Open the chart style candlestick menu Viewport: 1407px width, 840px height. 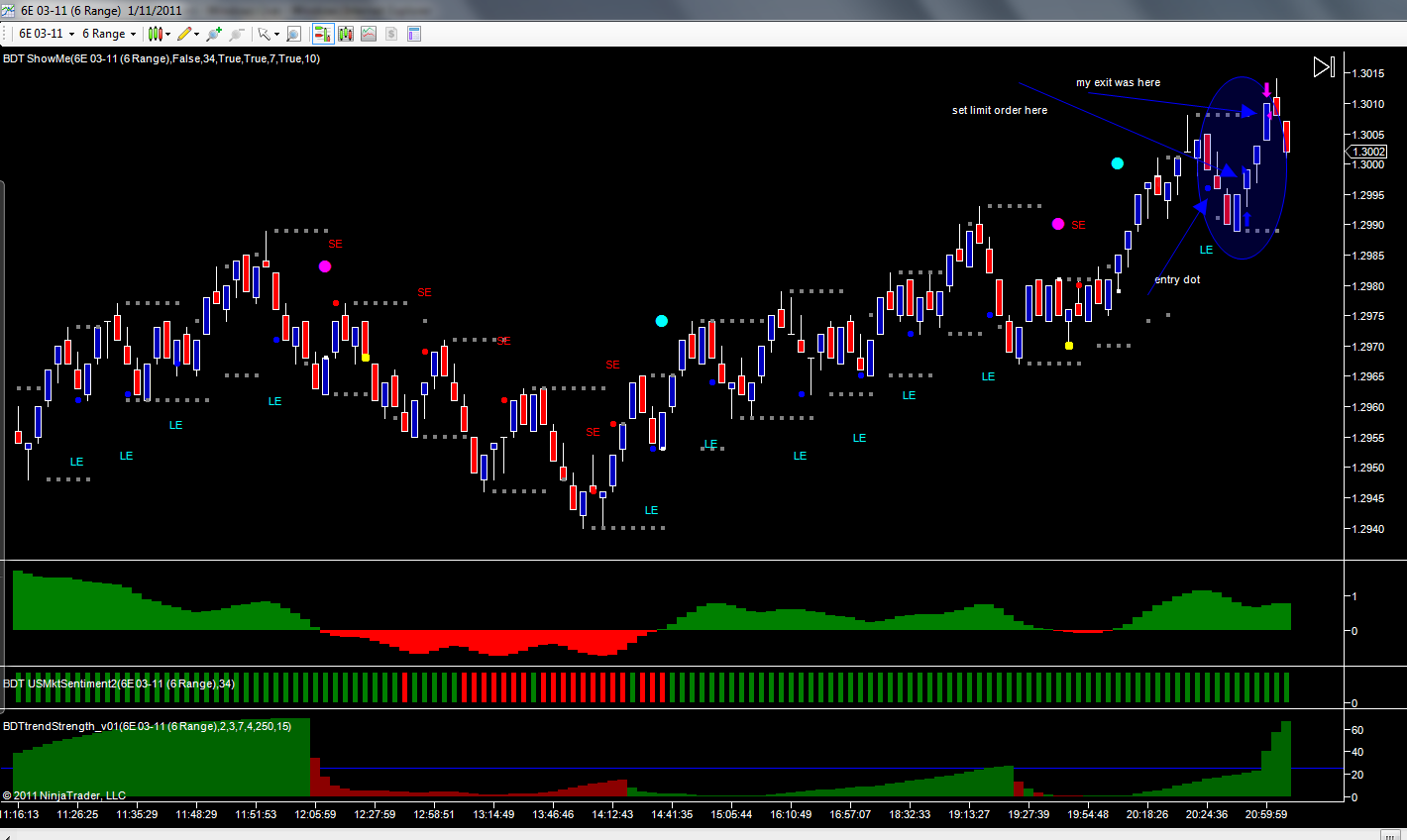tap(156, 34)
